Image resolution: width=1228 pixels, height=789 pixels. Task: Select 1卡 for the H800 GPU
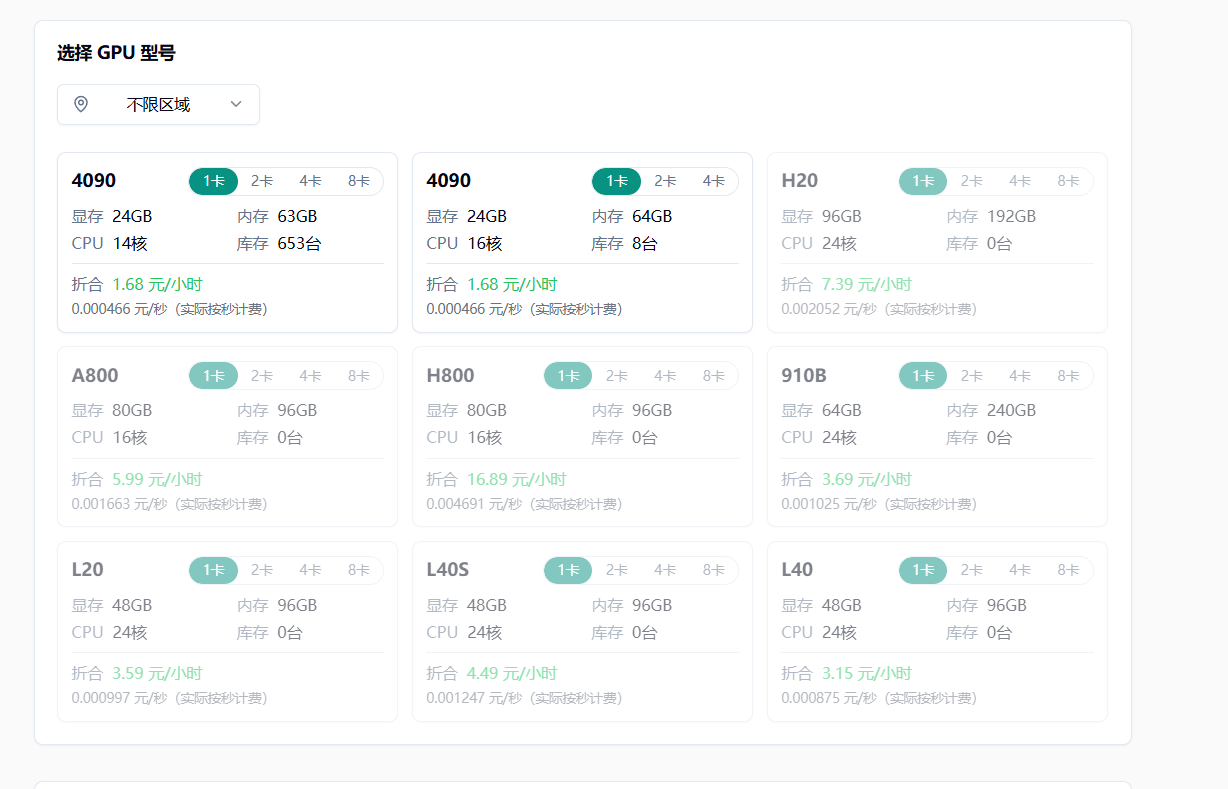(x=568, y=376)
